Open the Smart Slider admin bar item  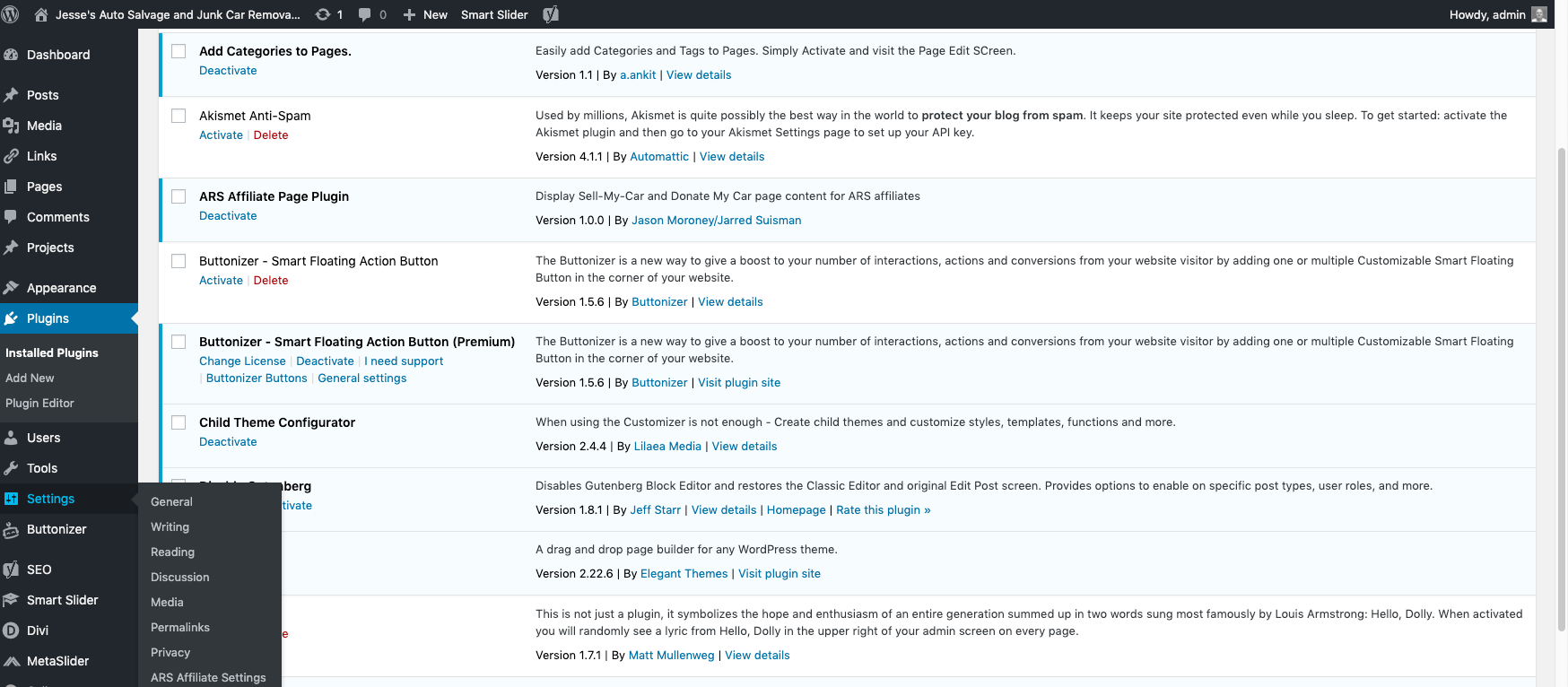tap(494, 14)
